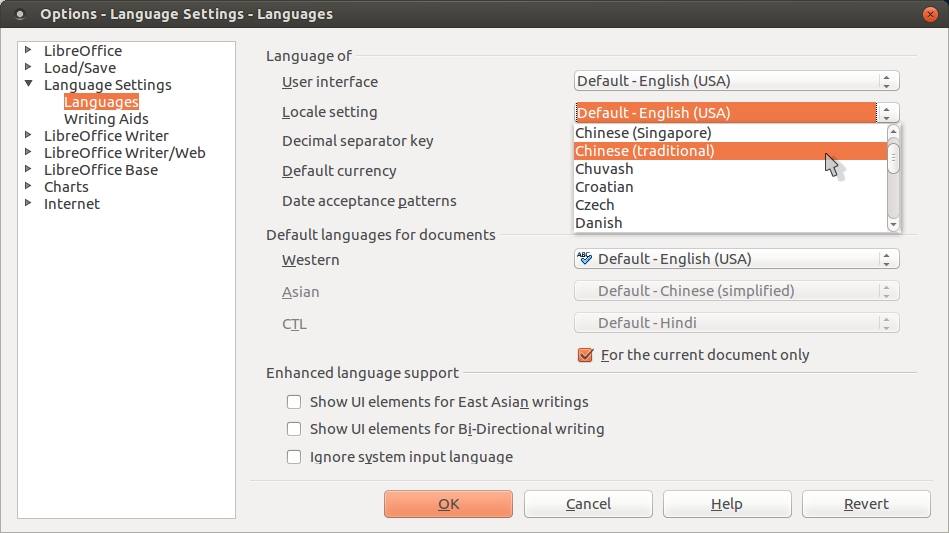Select Chinese (traditional) from locale list
Image resolution: width=949 pixels, height=533 pixels.
pyautogui.click(x=644, y=151)
